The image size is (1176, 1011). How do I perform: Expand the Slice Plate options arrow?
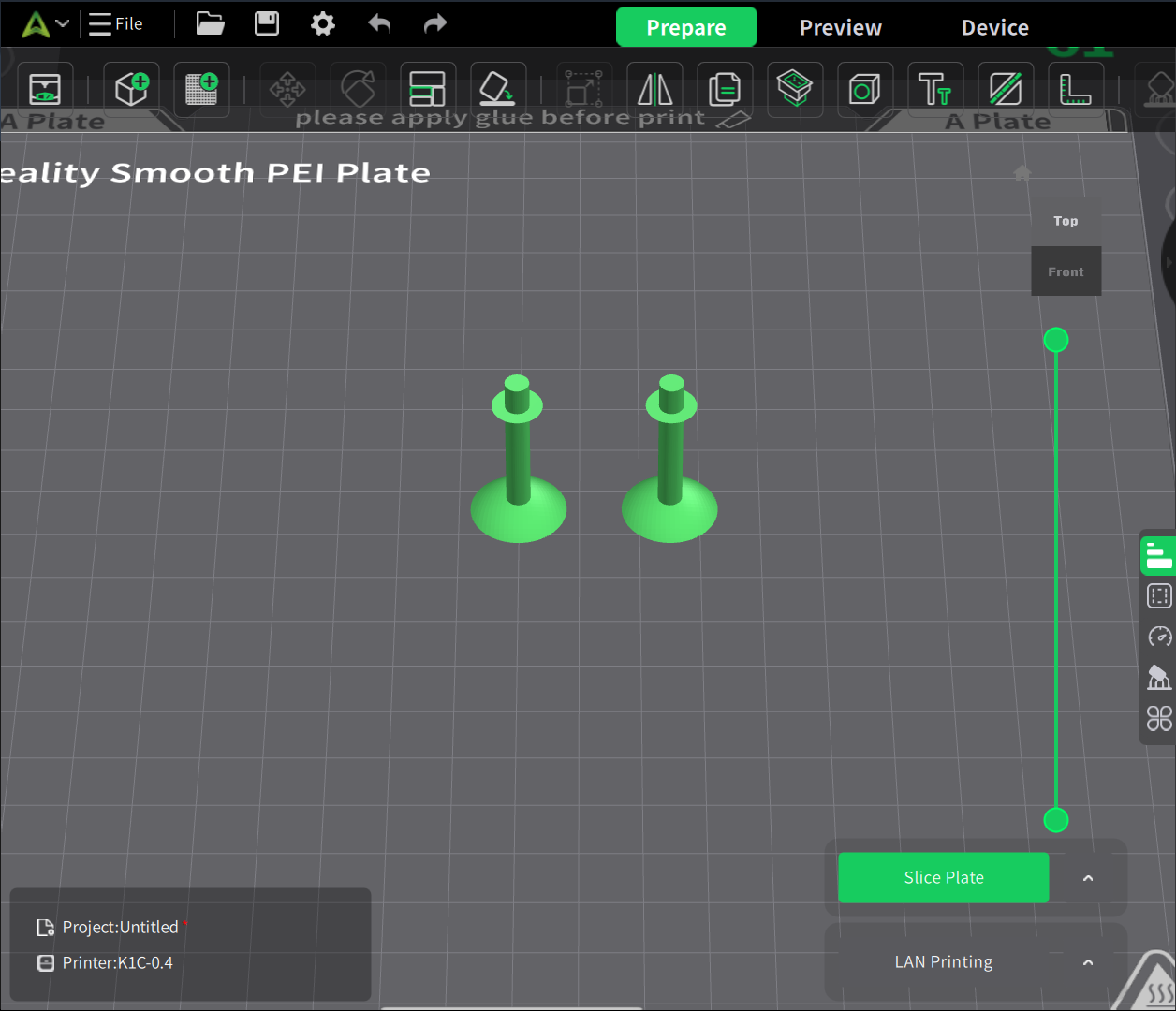1088,878
